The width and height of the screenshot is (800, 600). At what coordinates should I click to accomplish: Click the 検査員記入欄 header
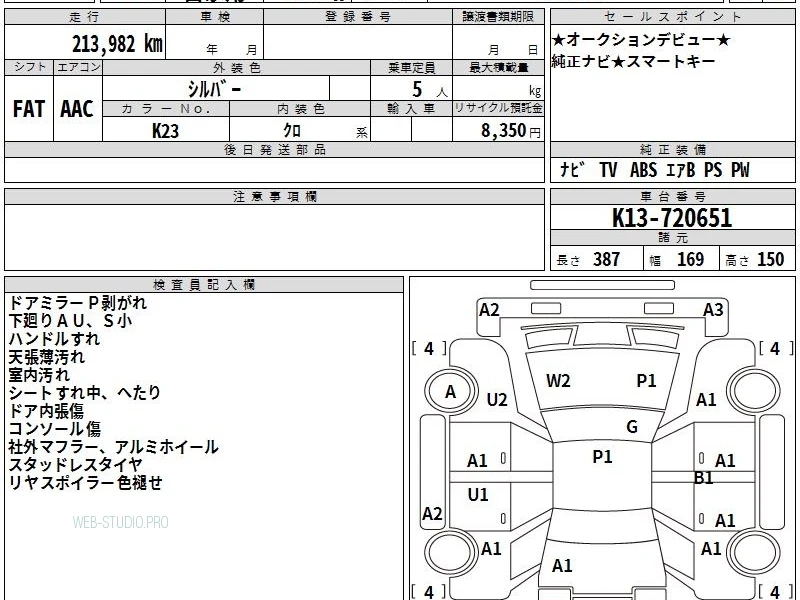click(x=204, y=285)
